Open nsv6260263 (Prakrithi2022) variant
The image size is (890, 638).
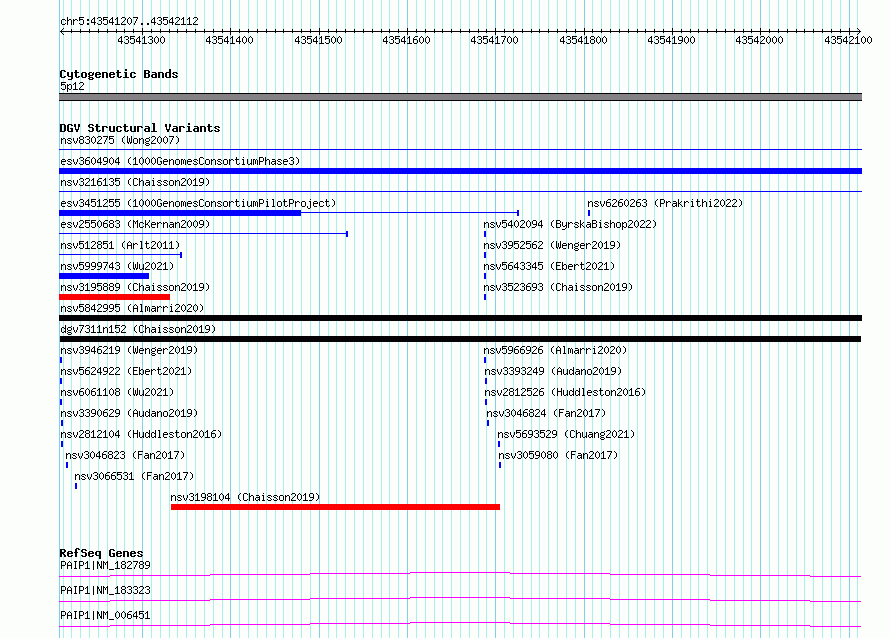pos(665,203)
